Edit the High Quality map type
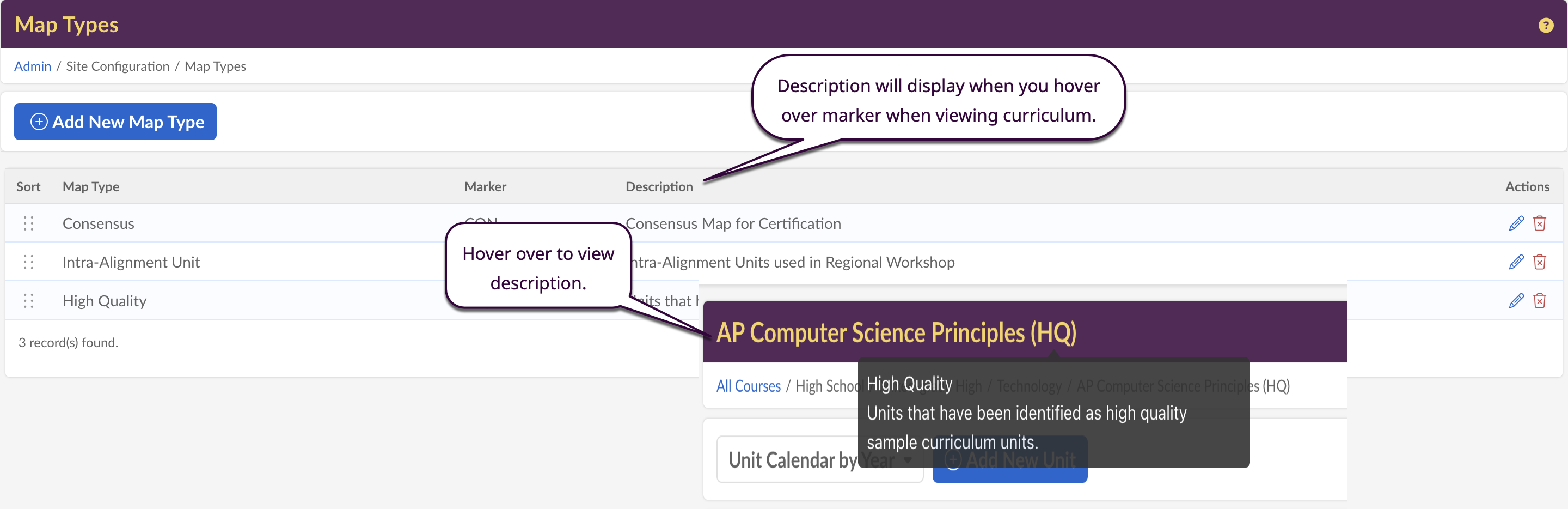The image size is (1568, 509). point(1516,300)
